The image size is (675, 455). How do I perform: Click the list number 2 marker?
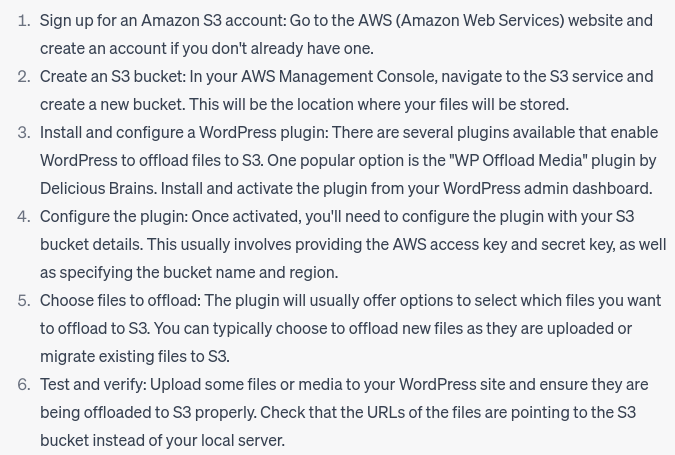[25, 77]
